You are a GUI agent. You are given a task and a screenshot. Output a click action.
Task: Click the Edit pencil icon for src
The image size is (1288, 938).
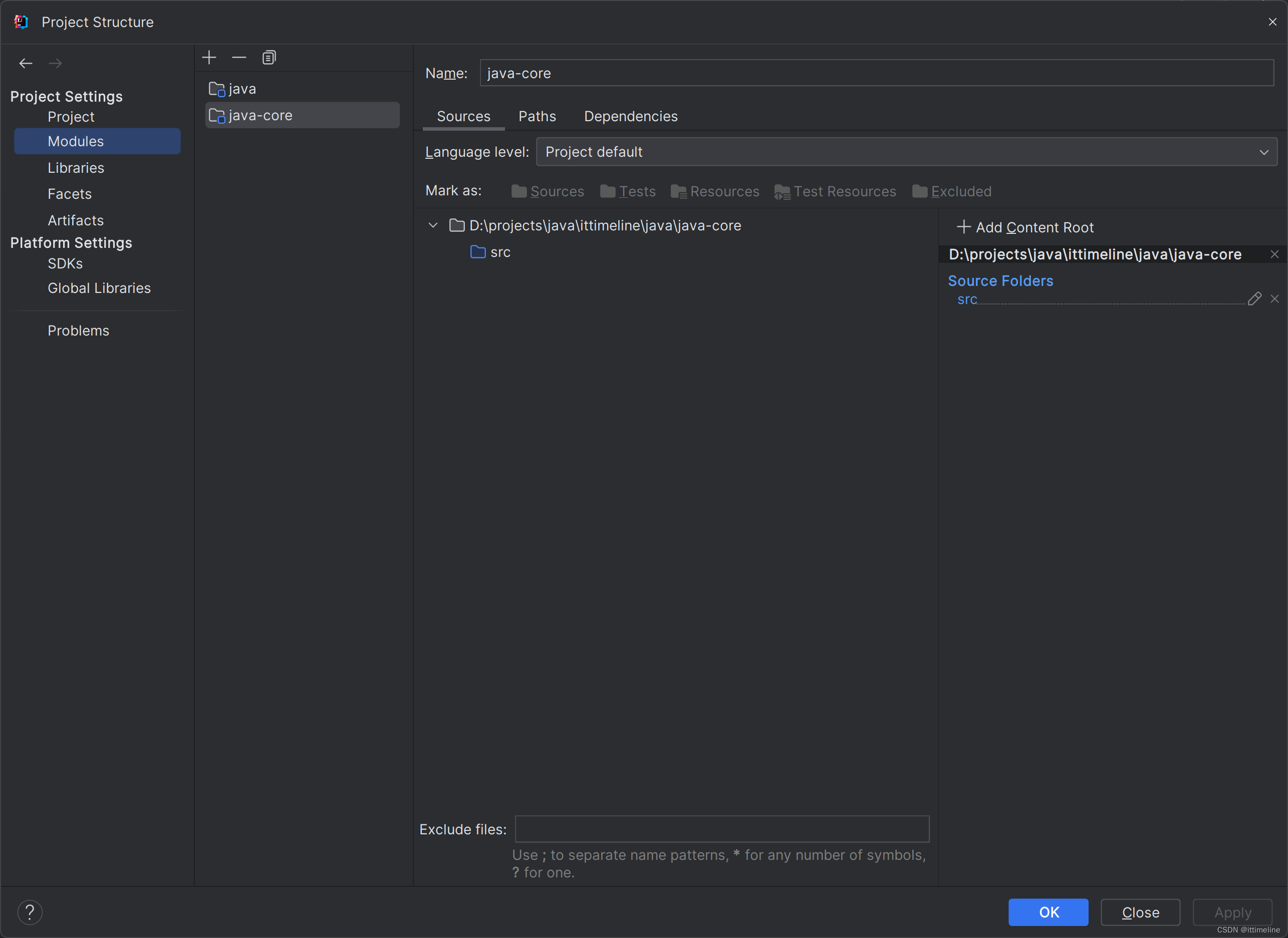pyautogui.click(x=1253, y=297)
